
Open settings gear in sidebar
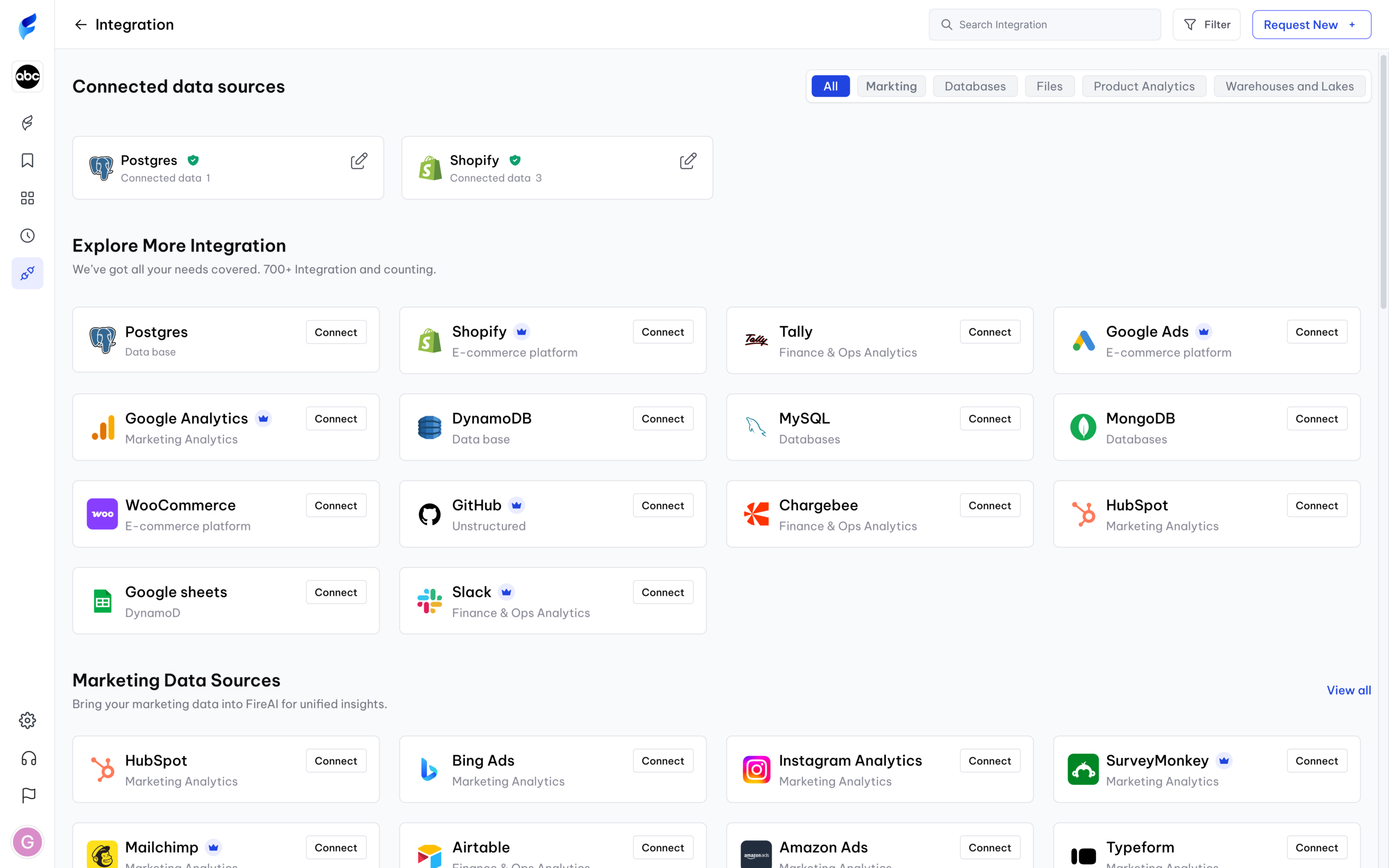(28, 720)
